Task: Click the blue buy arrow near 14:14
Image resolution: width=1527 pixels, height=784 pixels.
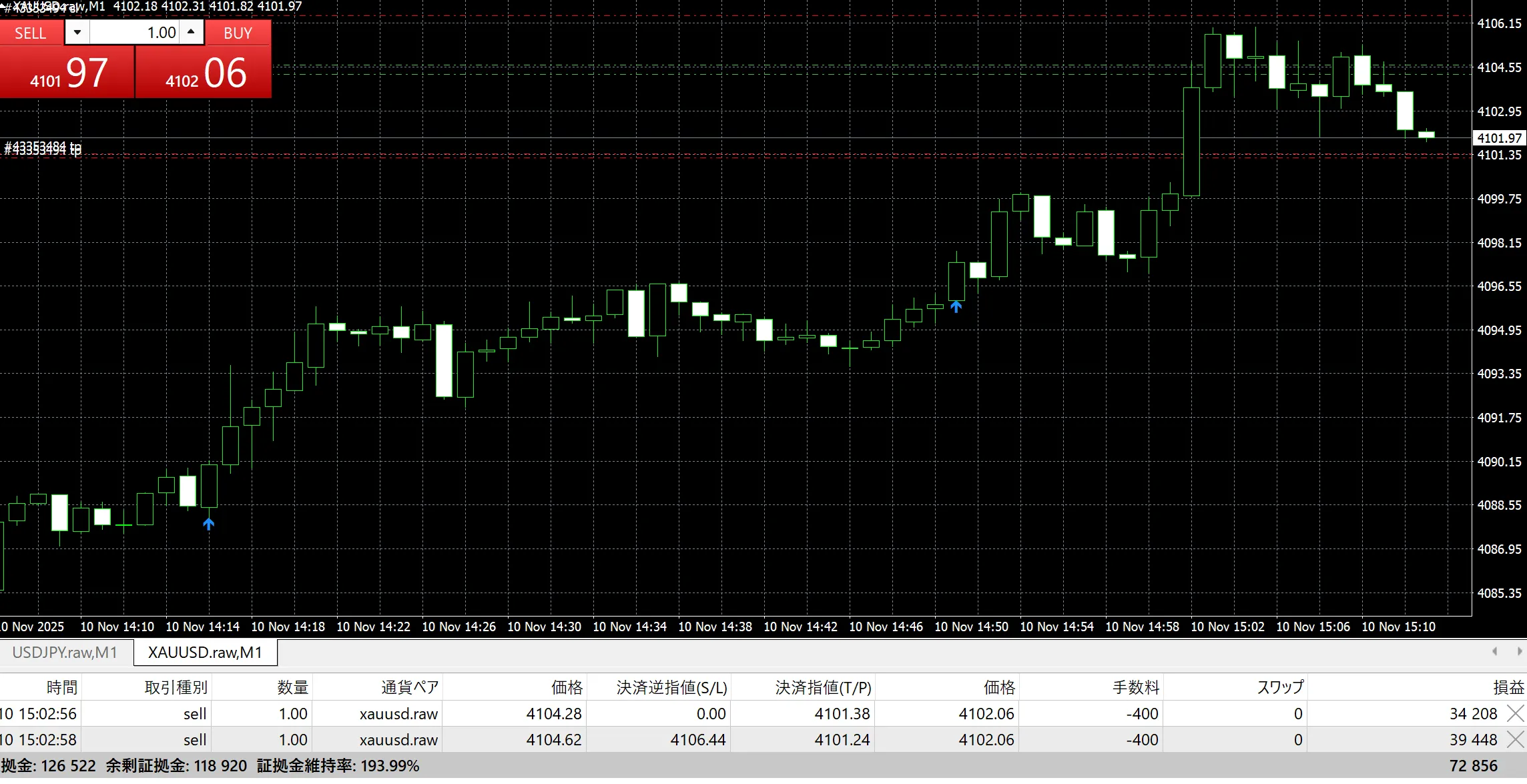Action: (x=209, y=524)
